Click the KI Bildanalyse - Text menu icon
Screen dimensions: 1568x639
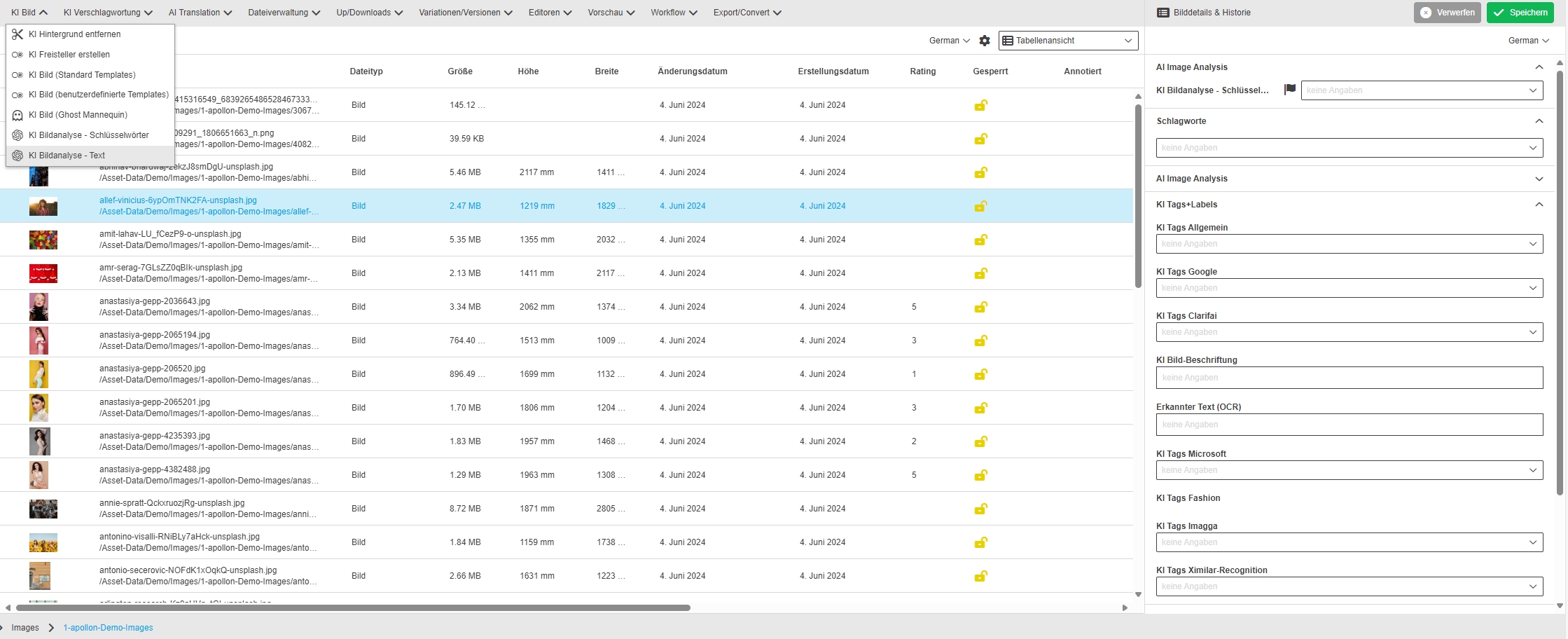(18, 156)
